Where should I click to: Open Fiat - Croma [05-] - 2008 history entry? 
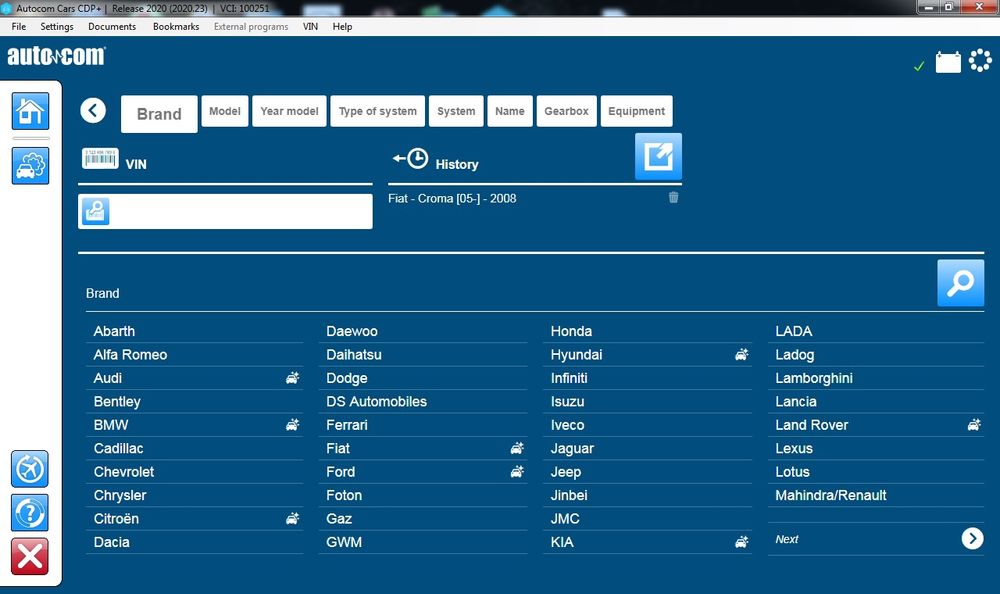[452, 198]
